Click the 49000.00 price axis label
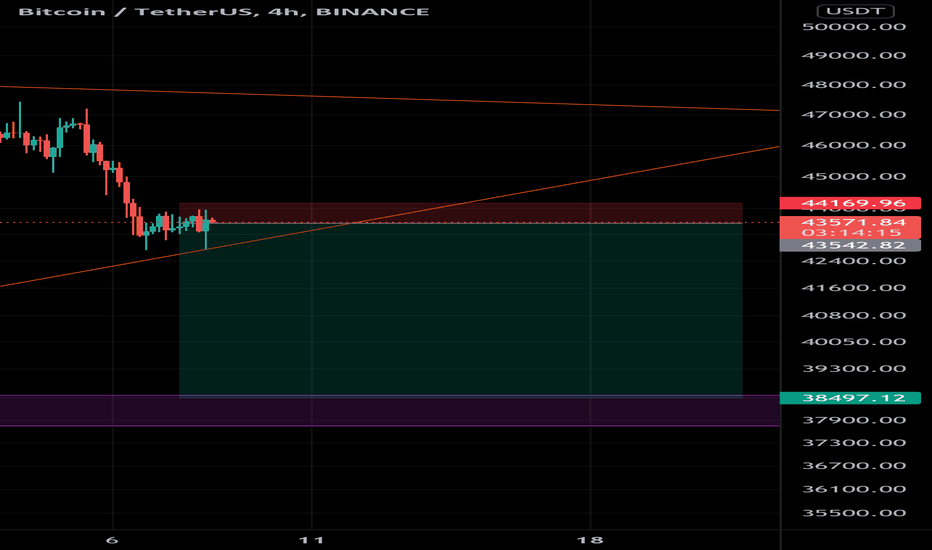This screenshot has width=932, height=550. [x=854, y=55]
